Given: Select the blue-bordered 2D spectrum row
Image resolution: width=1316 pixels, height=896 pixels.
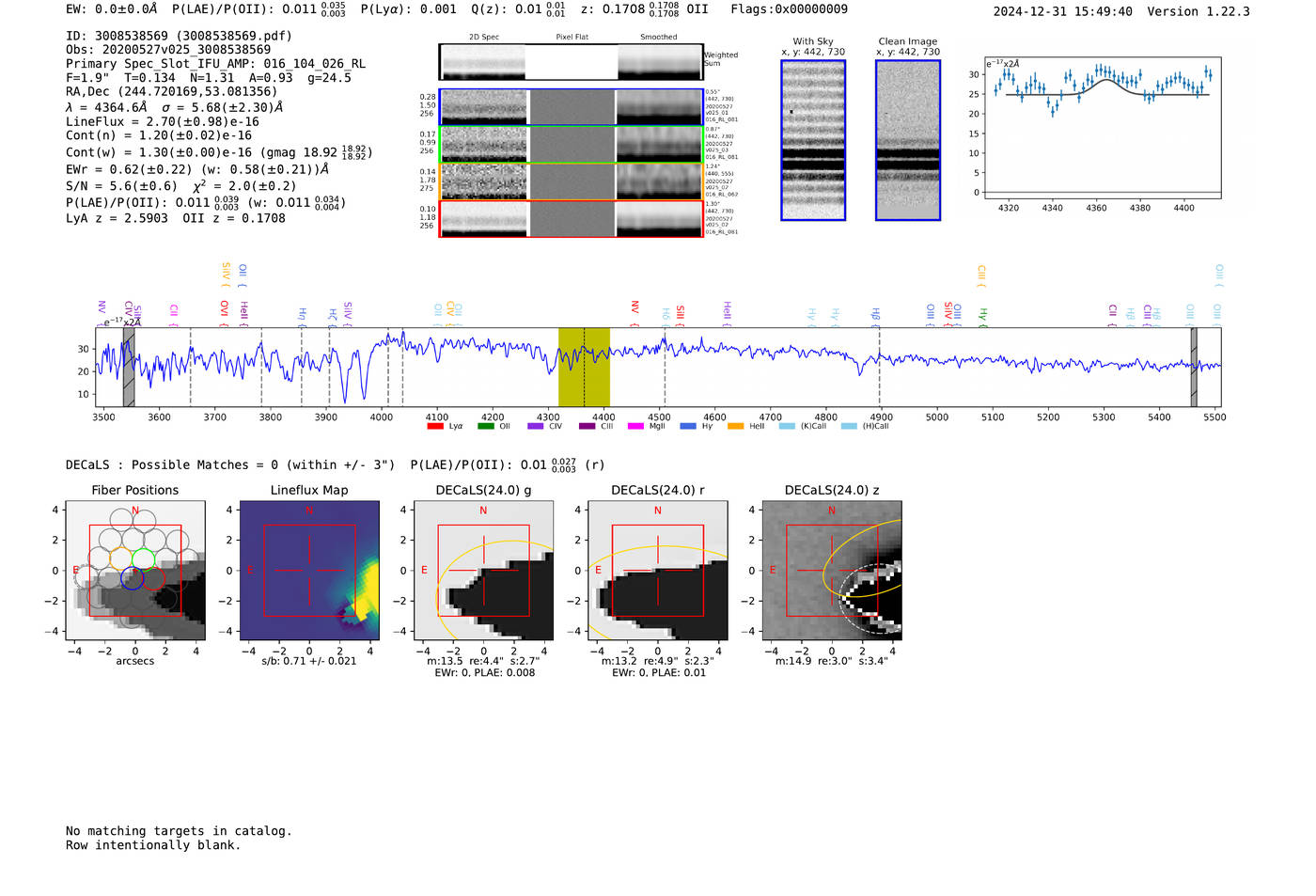Looking at the screenshot, I should click(571, 107).
